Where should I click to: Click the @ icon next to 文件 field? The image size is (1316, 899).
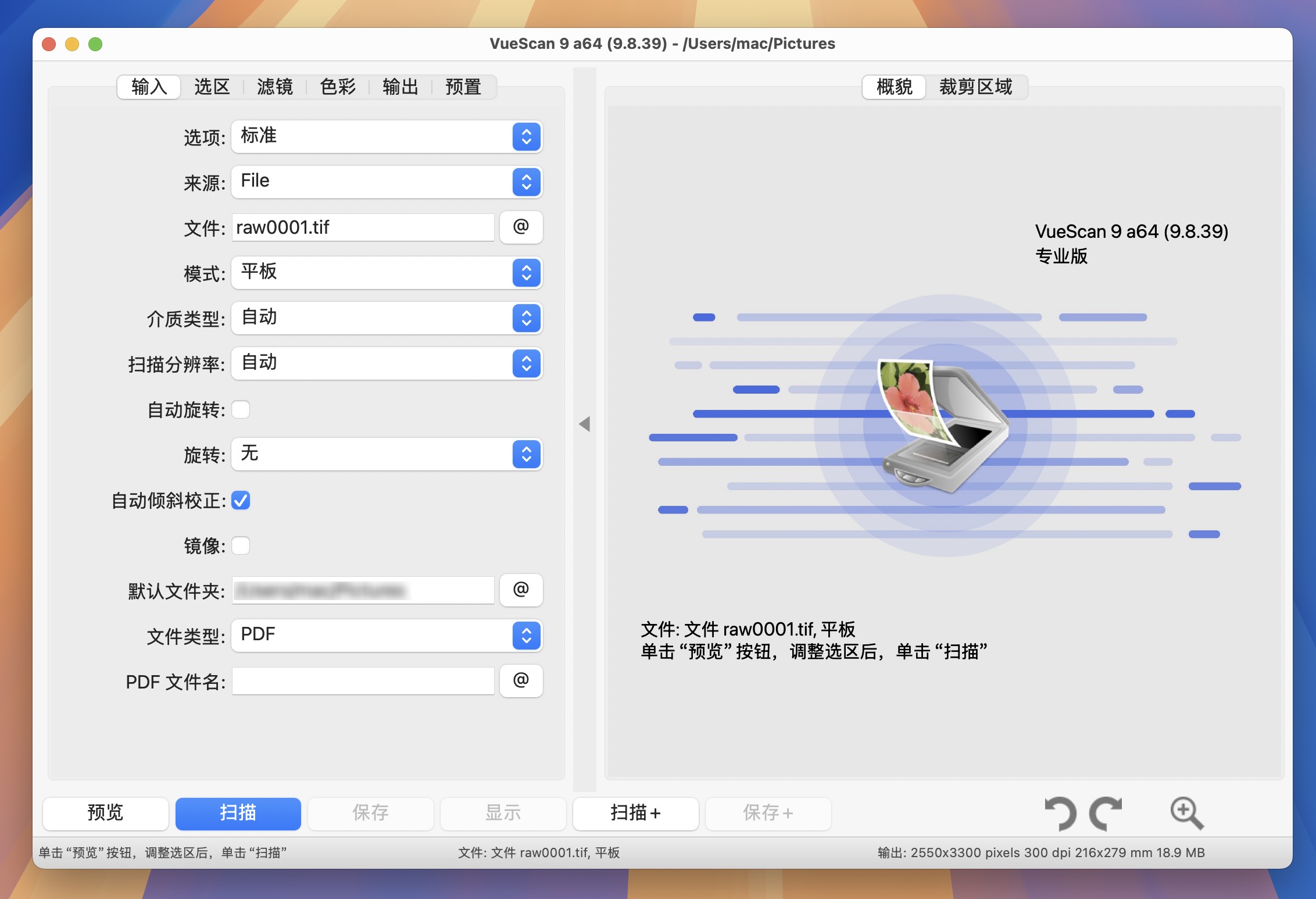(521, 227)
